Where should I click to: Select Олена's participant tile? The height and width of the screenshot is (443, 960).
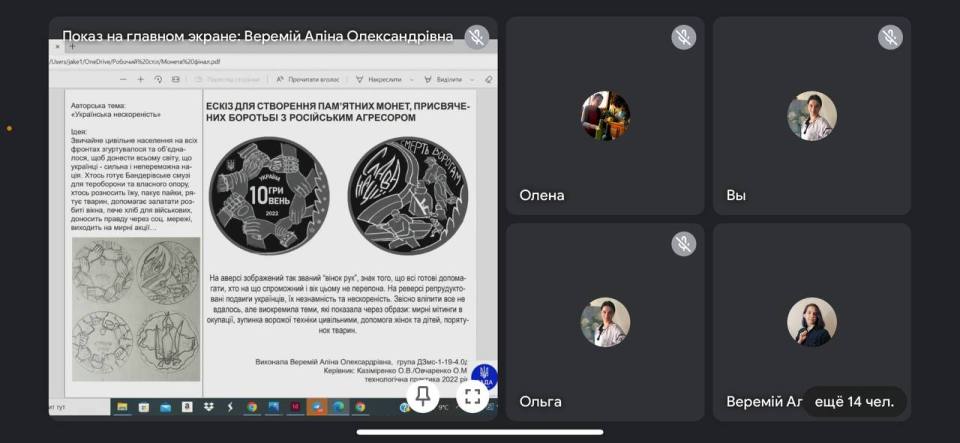605,116
